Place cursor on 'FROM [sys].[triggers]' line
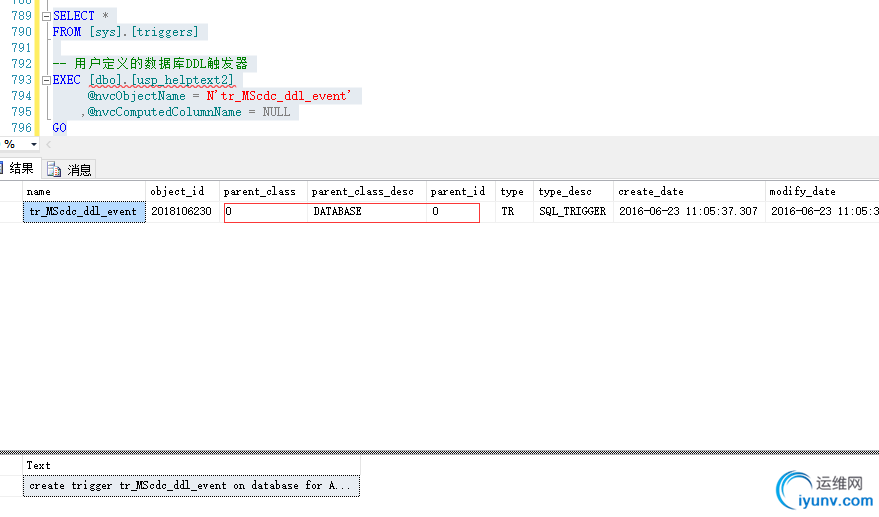879x517 pixels. [x=126, y=32]
